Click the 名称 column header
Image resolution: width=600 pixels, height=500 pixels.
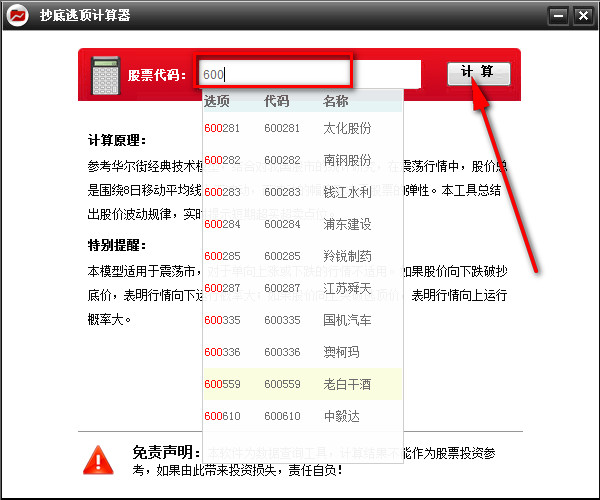click(336, 101)
